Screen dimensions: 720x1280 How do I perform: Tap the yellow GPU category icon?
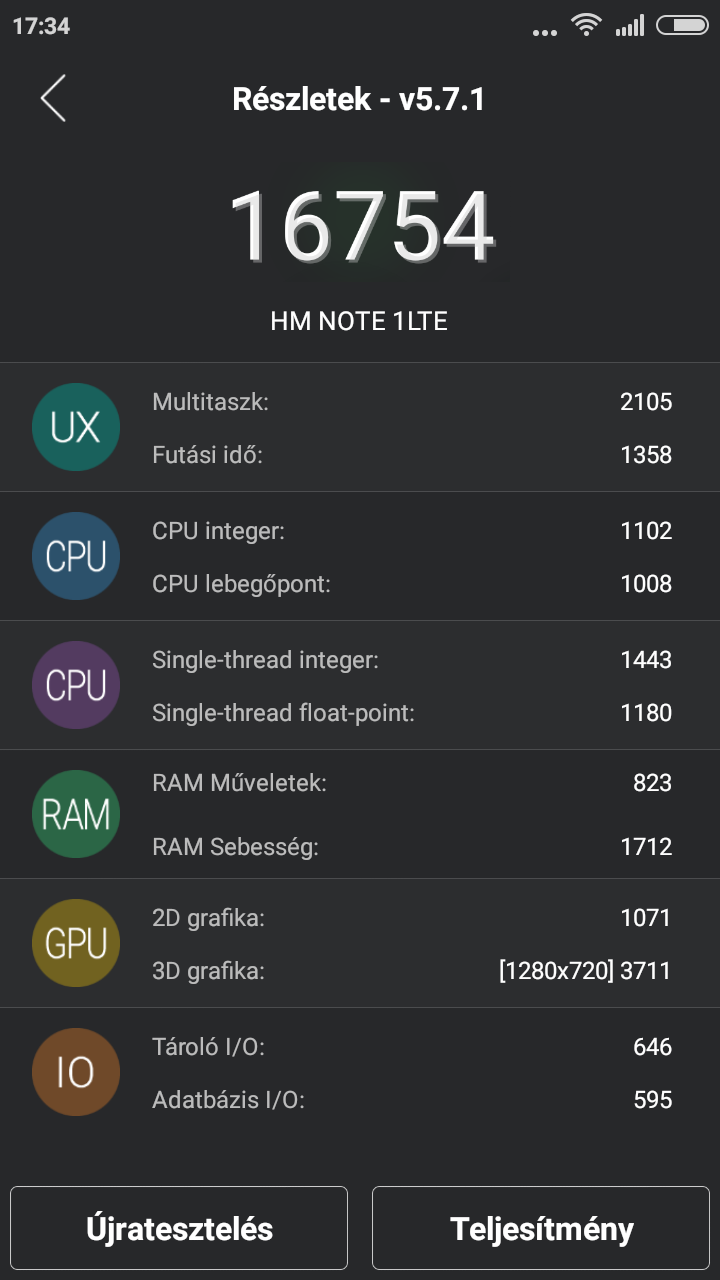(x=76, y=943)
